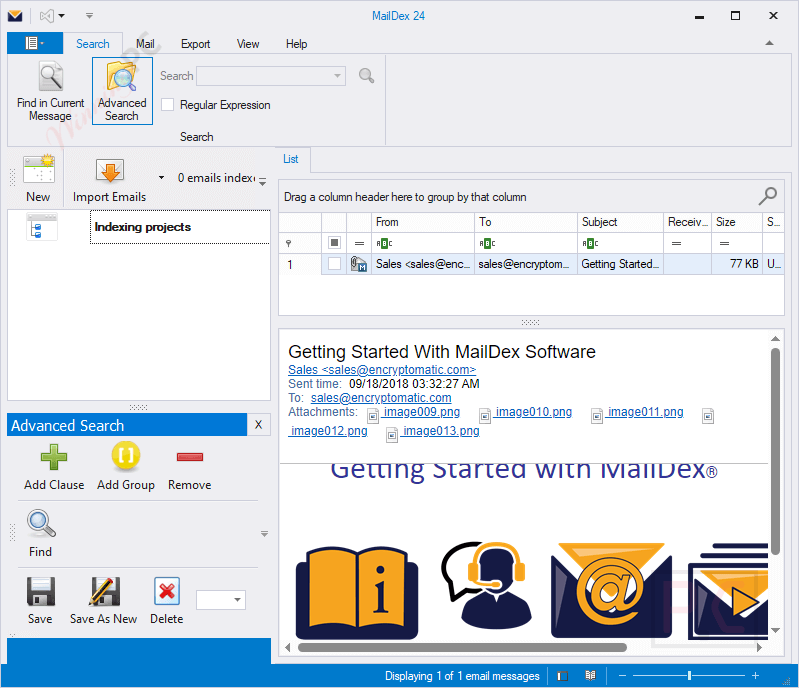
Task: Open the Mail ribbon tab
Action: (145, 44)
